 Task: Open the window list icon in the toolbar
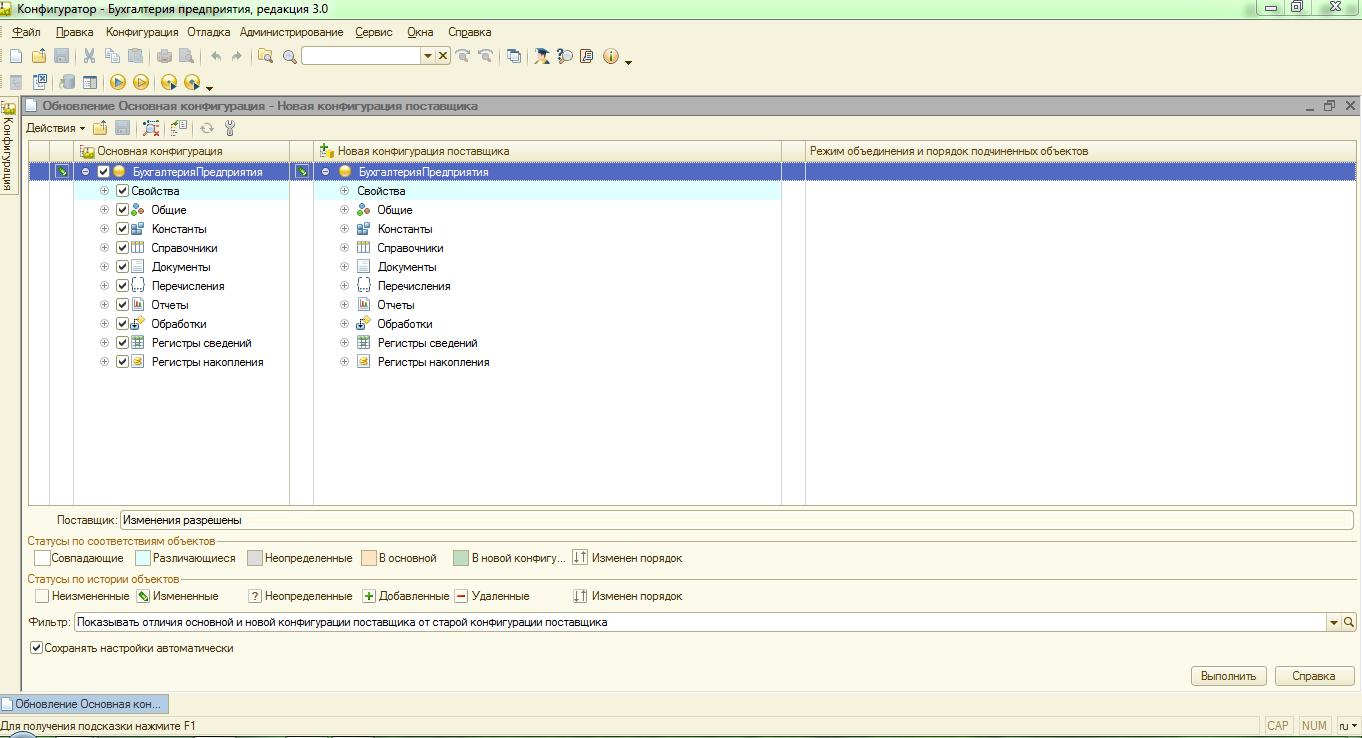point(514,57)
